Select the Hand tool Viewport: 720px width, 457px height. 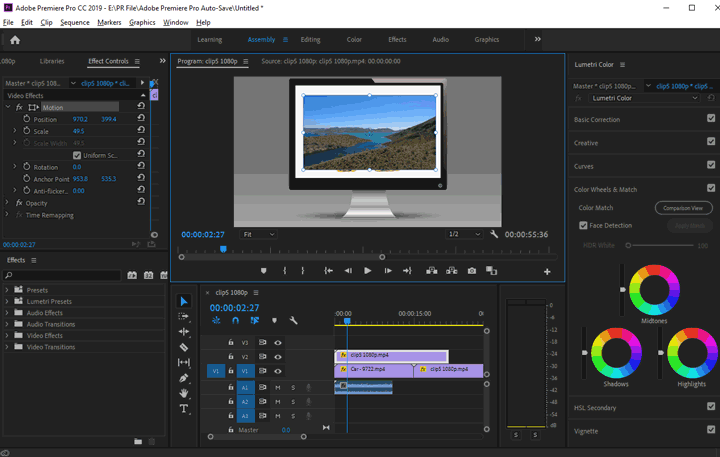(184, 393)
